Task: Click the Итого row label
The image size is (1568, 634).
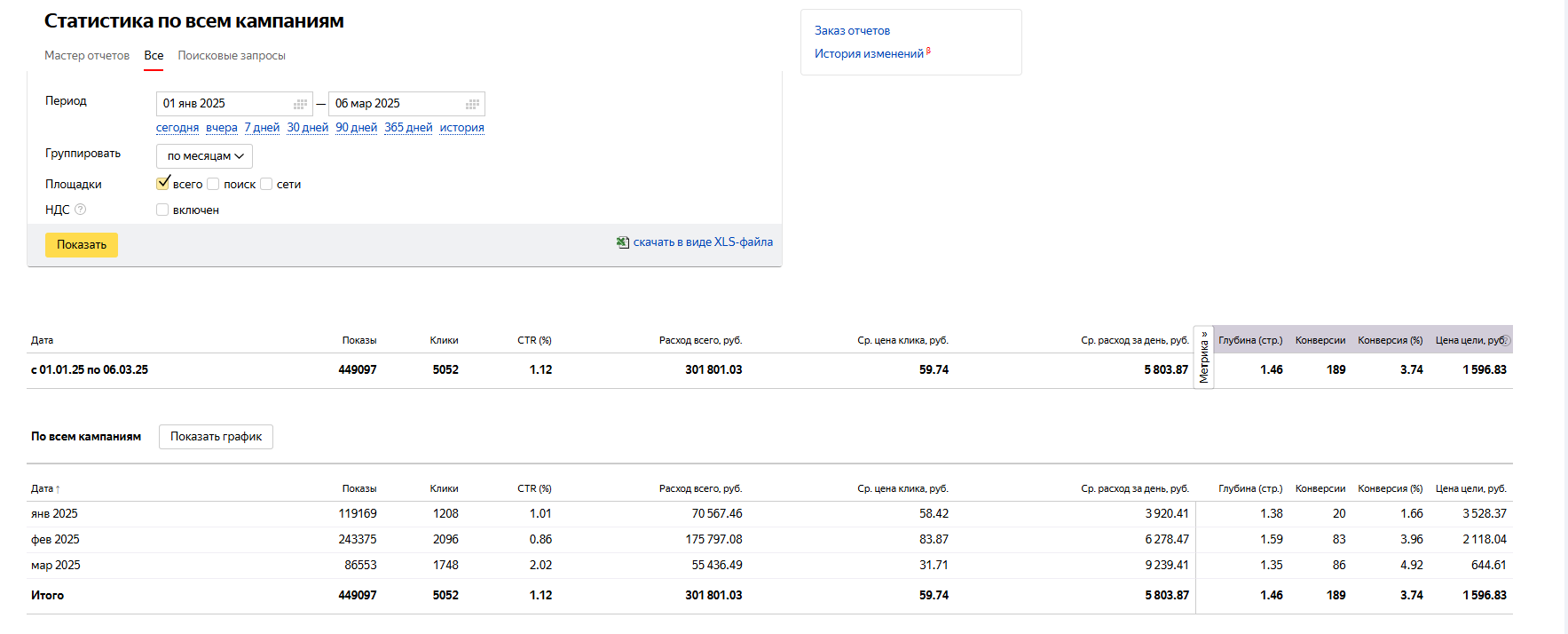Action: (x=47, y=596)
